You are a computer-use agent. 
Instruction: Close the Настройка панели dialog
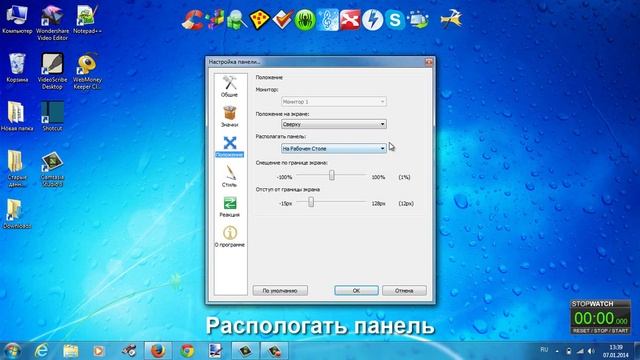(429, 62)
